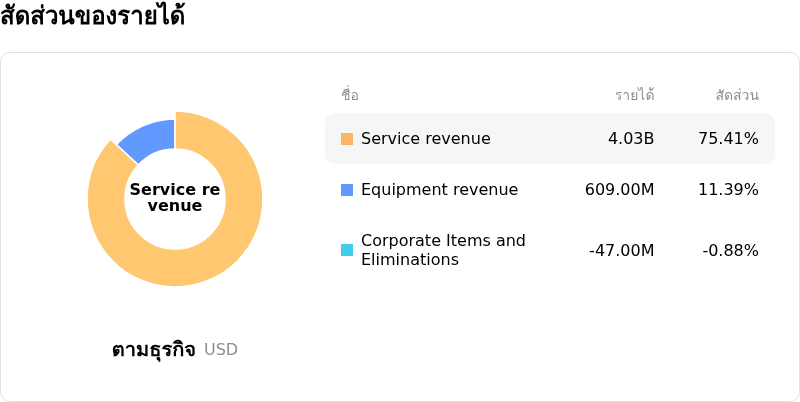This screenshot has height=402, width=800.
Task: Select the Service revenue row name
Action: pos(426,139)
